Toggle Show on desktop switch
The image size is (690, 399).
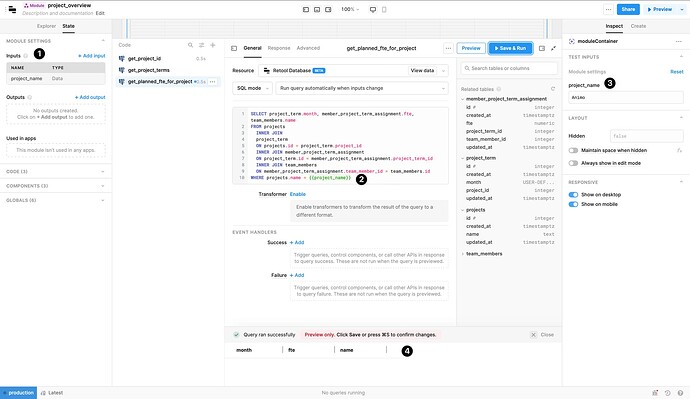573,194
